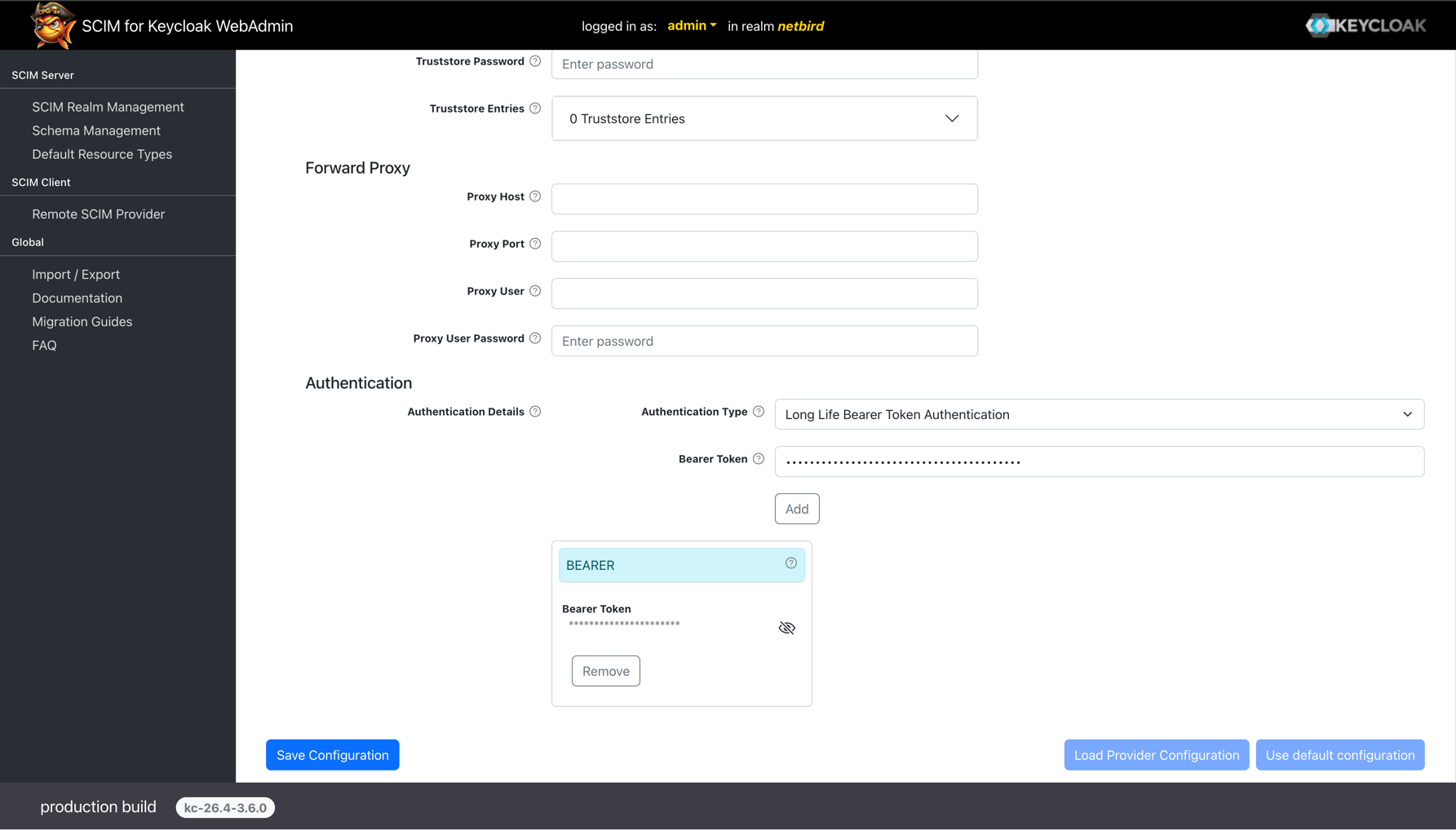Click the pirate mascot app logo
This screenshot has width=1456, height=830.
tap(52, 25)
